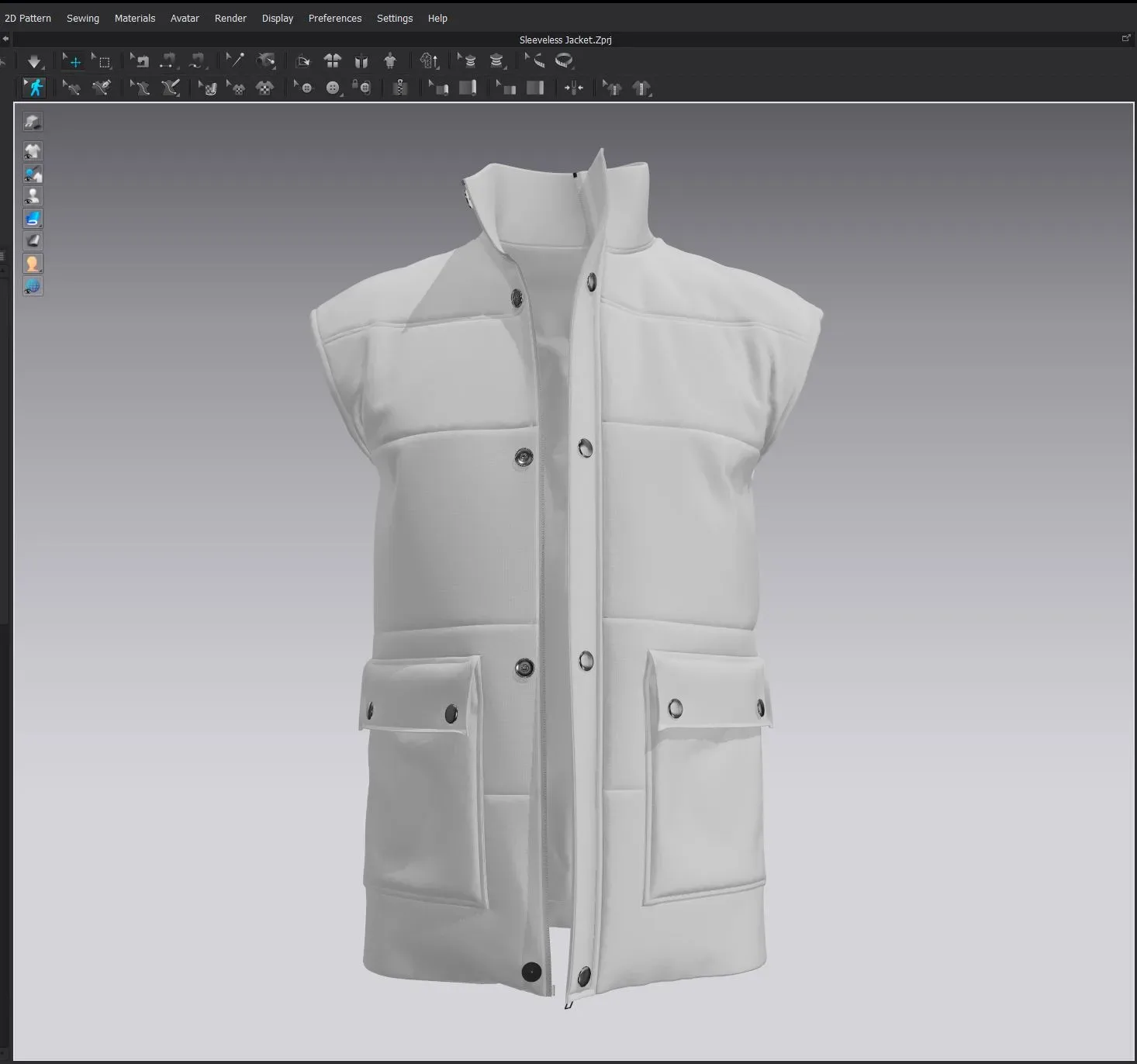1137x1064 pixels.
Task: Choose the Piping roll tool
Action: pos(468,88)
